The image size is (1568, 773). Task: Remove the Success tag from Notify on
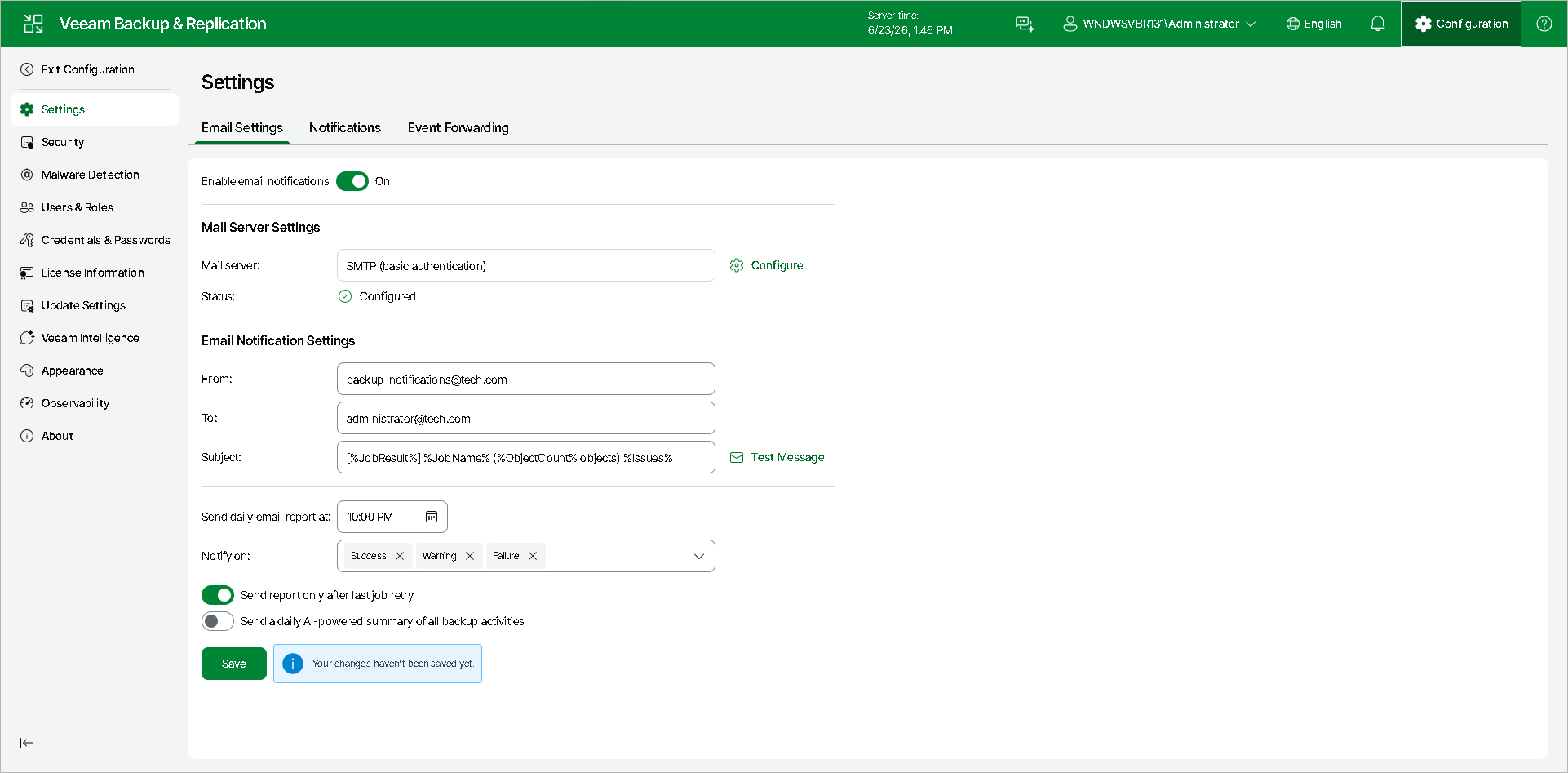[400, 556]
